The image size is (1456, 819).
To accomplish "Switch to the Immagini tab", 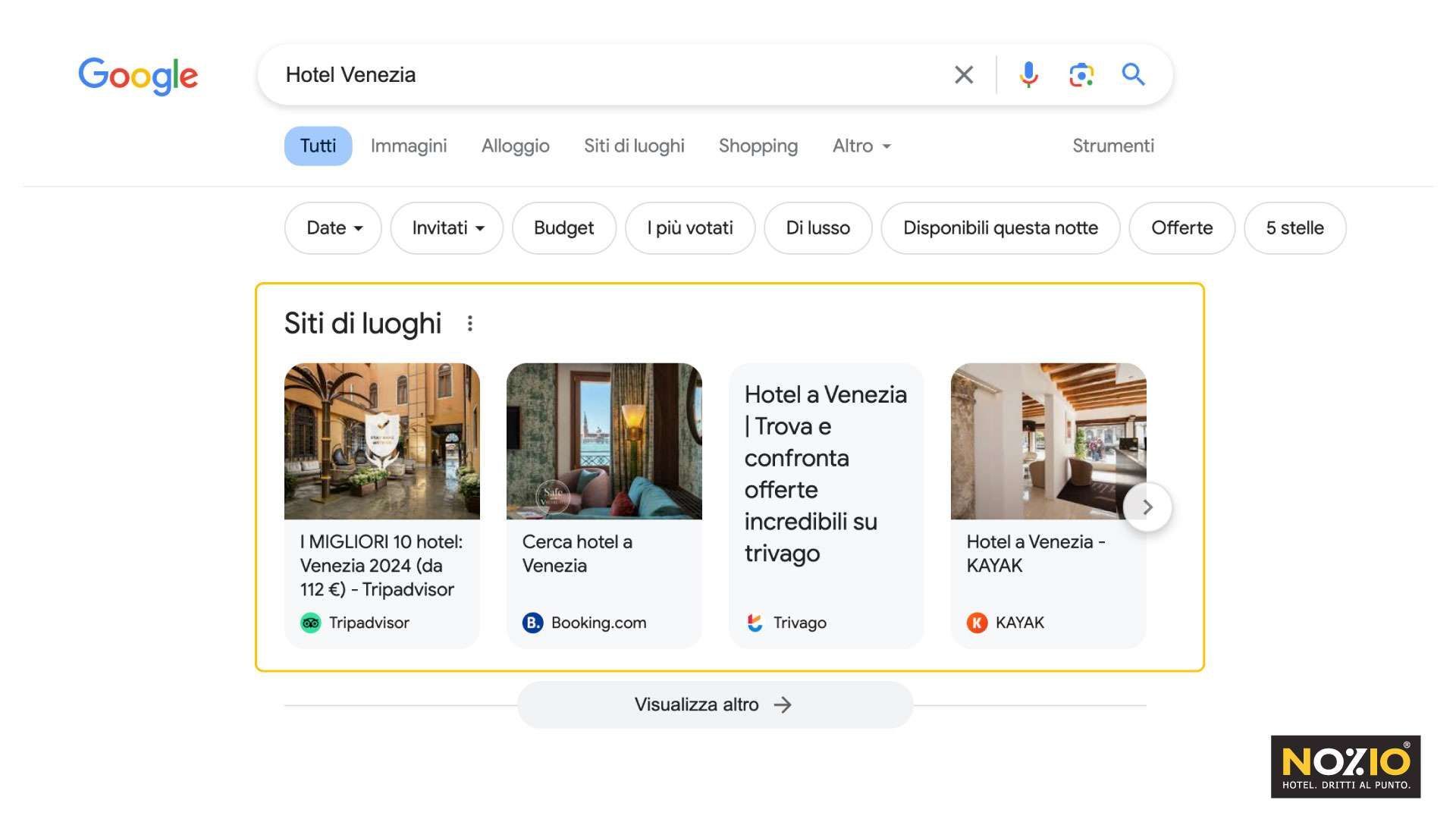I will (x=409, y=146).
